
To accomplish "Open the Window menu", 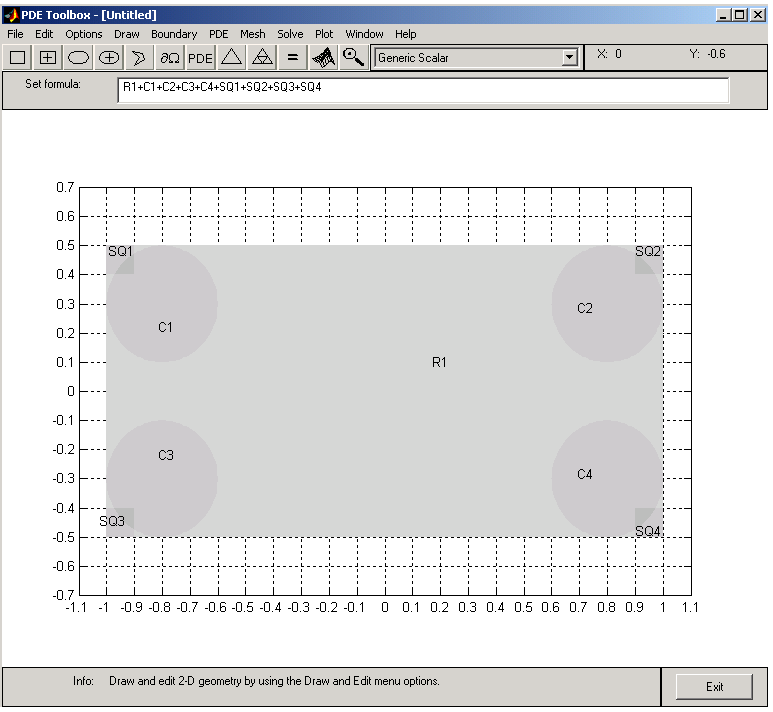I will tap(364, 34).
